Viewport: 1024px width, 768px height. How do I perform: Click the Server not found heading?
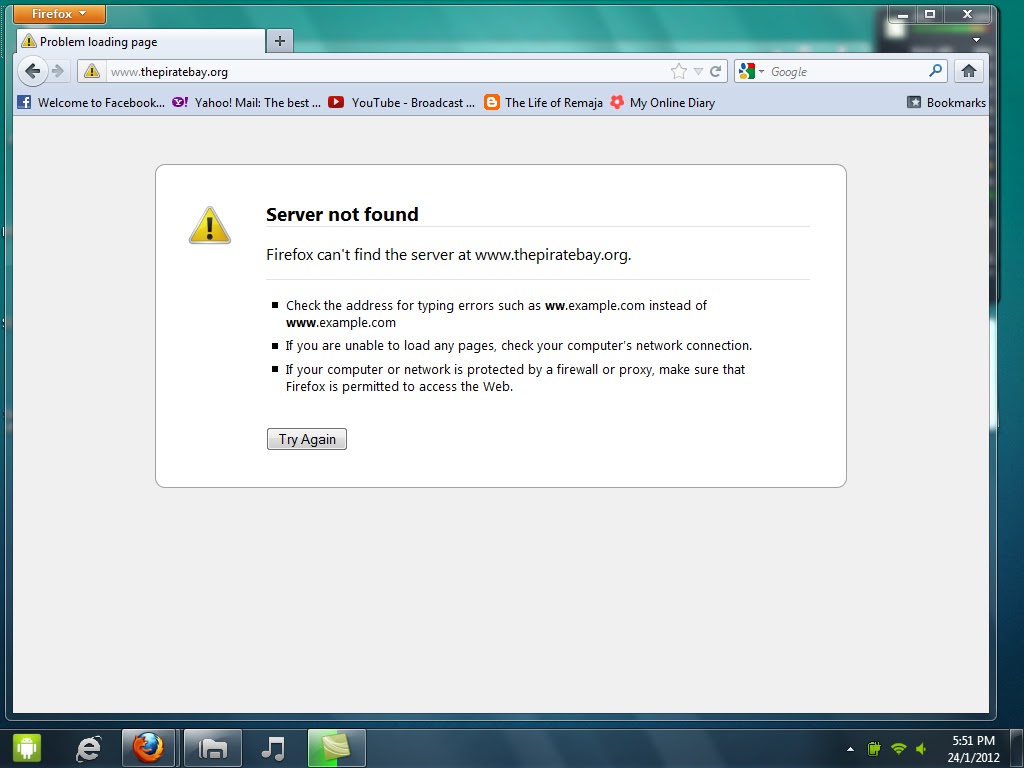click(x=342, y=214)
